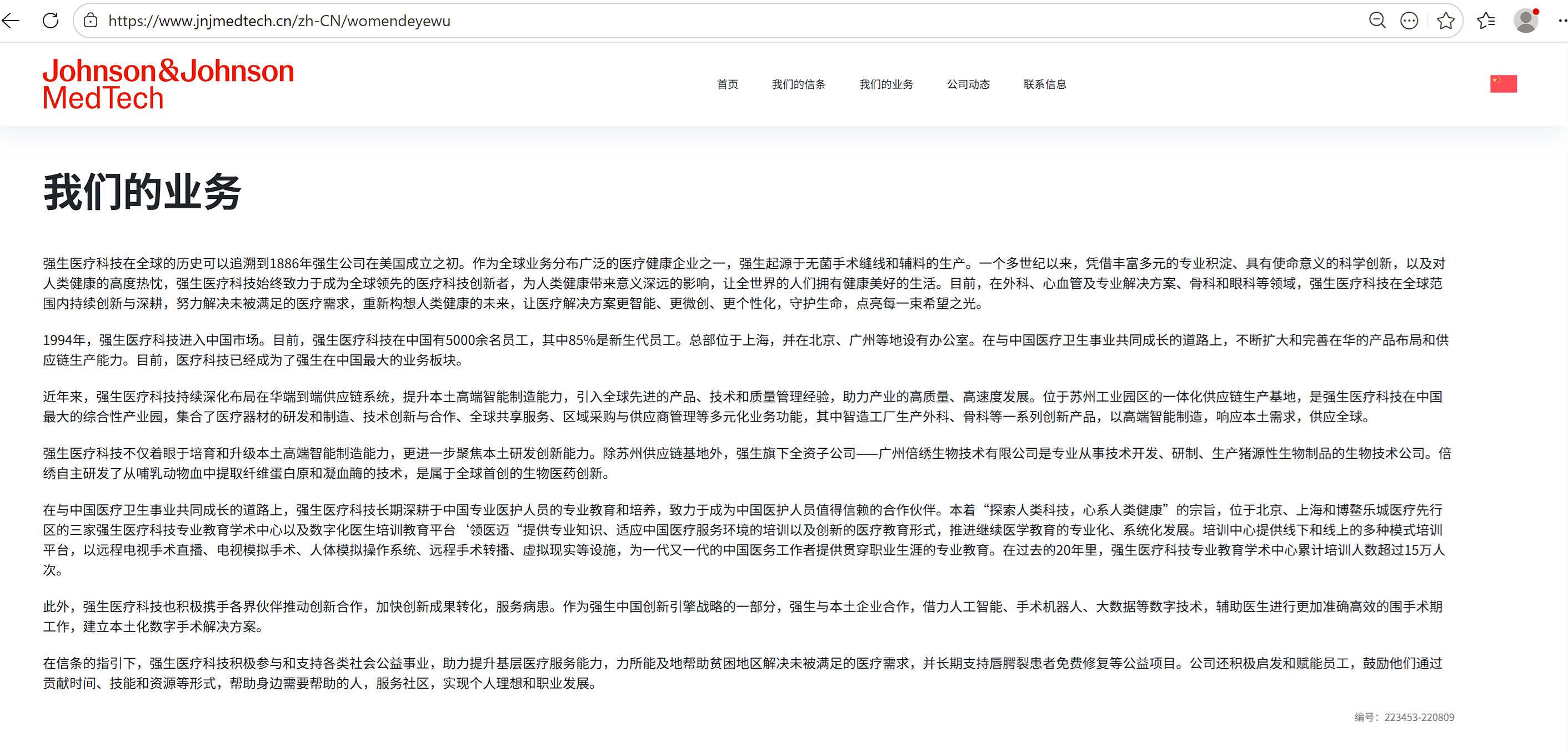The height and width of the screenshot is (752, 1568).
Task: Click the paragraph starting 此外，强生医疗科技也积极携手
Action: point(743,616)
